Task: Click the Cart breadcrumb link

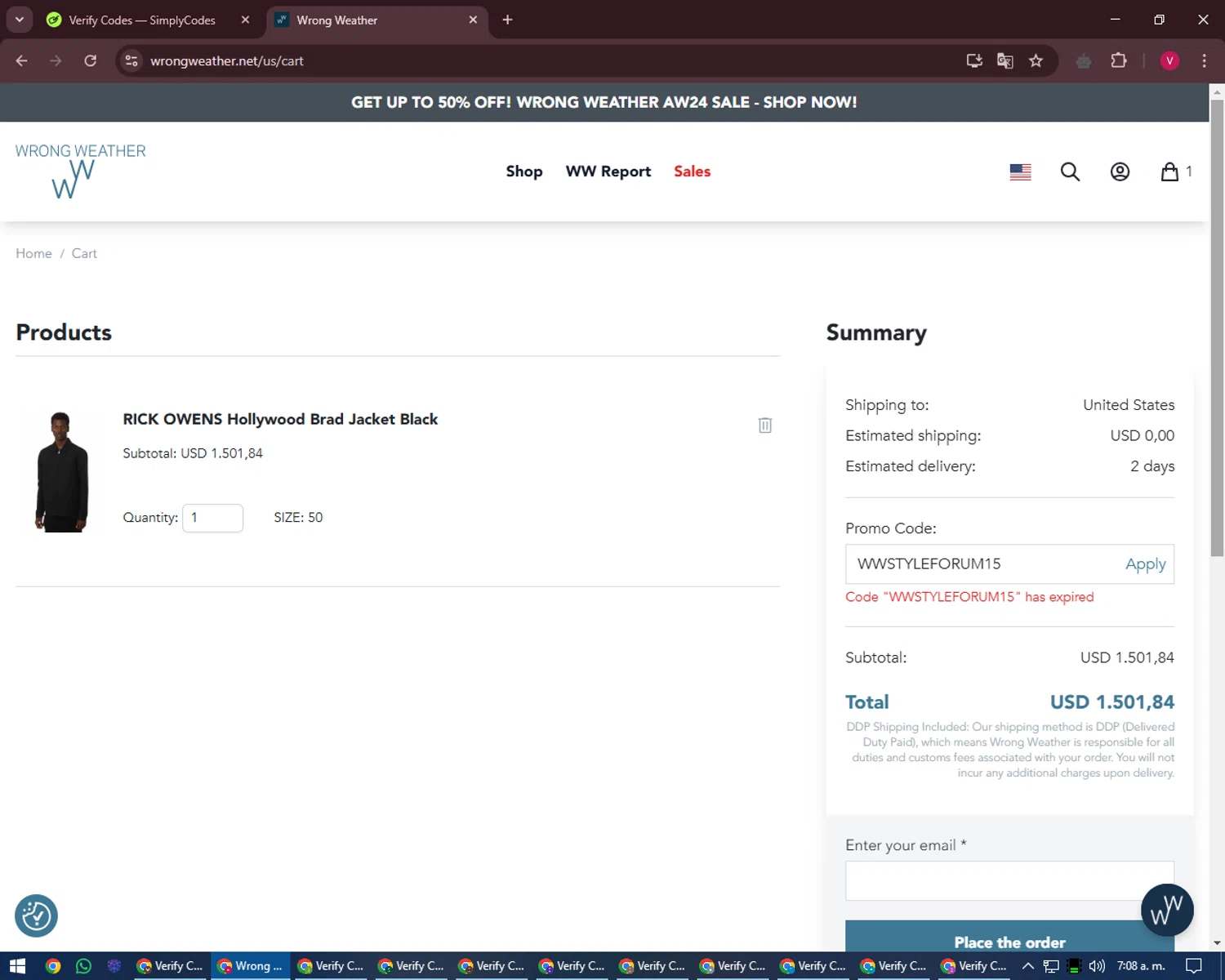Action: coord(84,253)
